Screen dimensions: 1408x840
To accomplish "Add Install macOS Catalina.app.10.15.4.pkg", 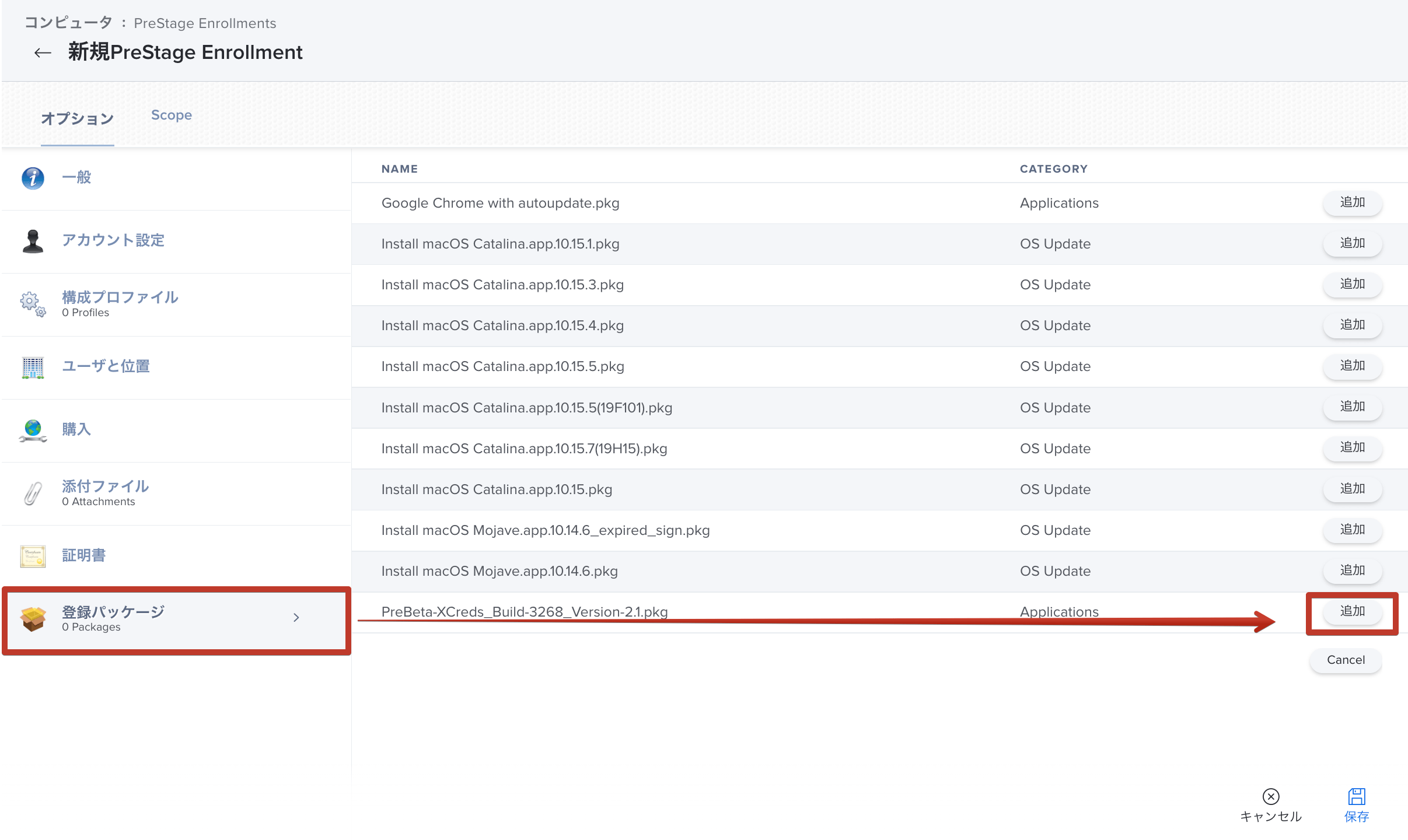I will pos(1352,325).
